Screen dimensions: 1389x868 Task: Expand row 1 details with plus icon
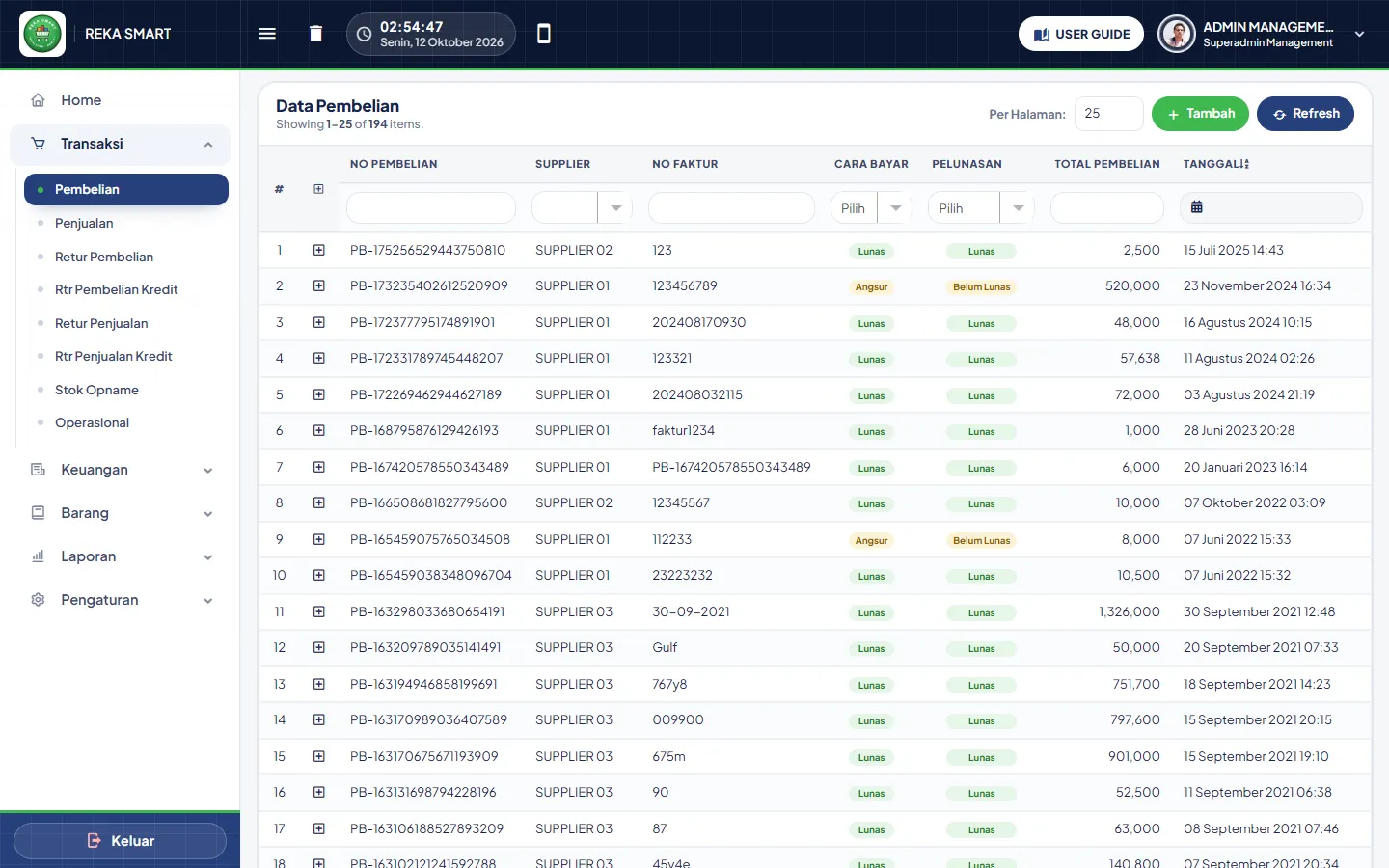pos(318,250)
